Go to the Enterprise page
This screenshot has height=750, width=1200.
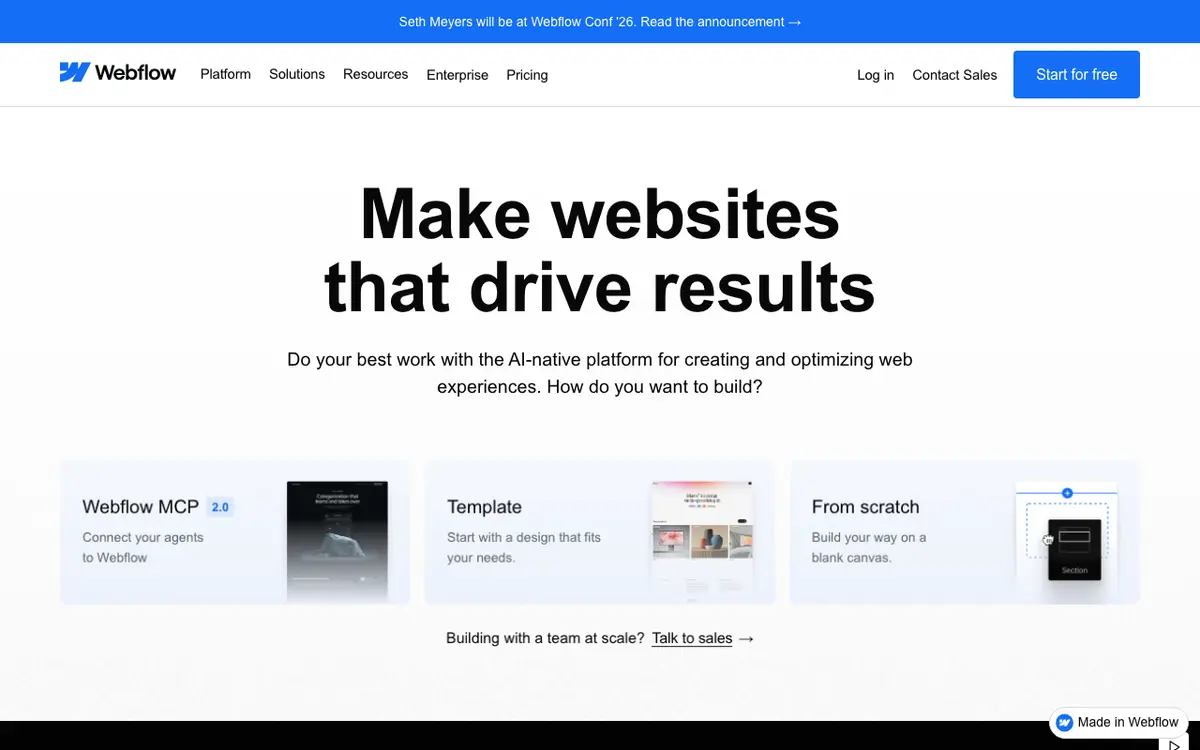coord(457,75)
